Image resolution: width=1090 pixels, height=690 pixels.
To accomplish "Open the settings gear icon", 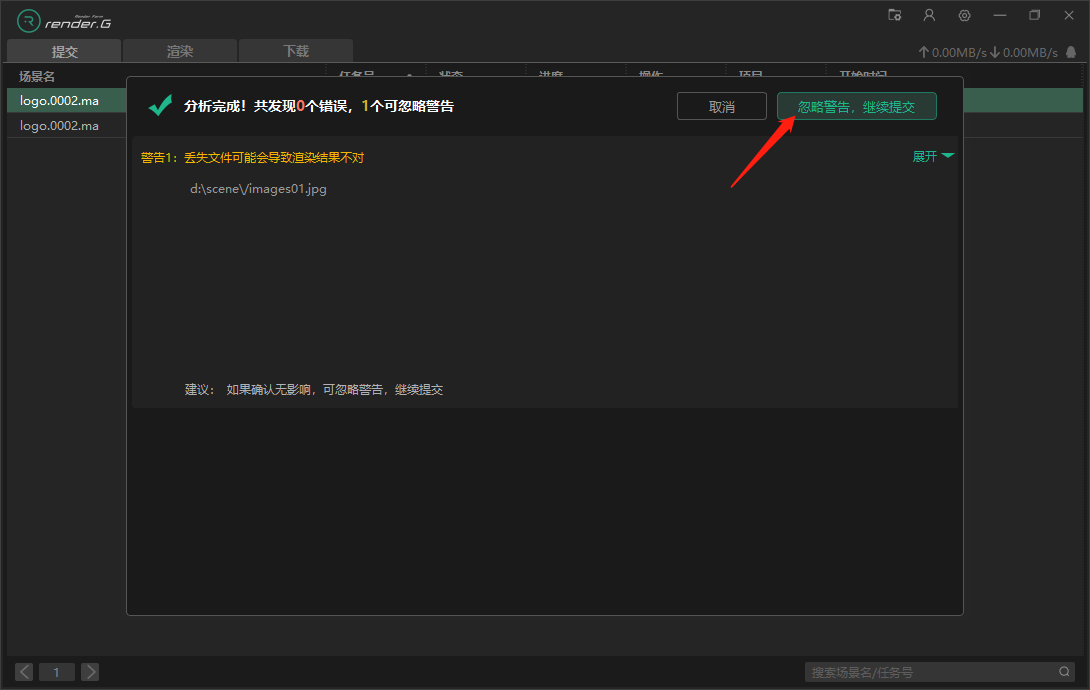I will pos(964,15).
